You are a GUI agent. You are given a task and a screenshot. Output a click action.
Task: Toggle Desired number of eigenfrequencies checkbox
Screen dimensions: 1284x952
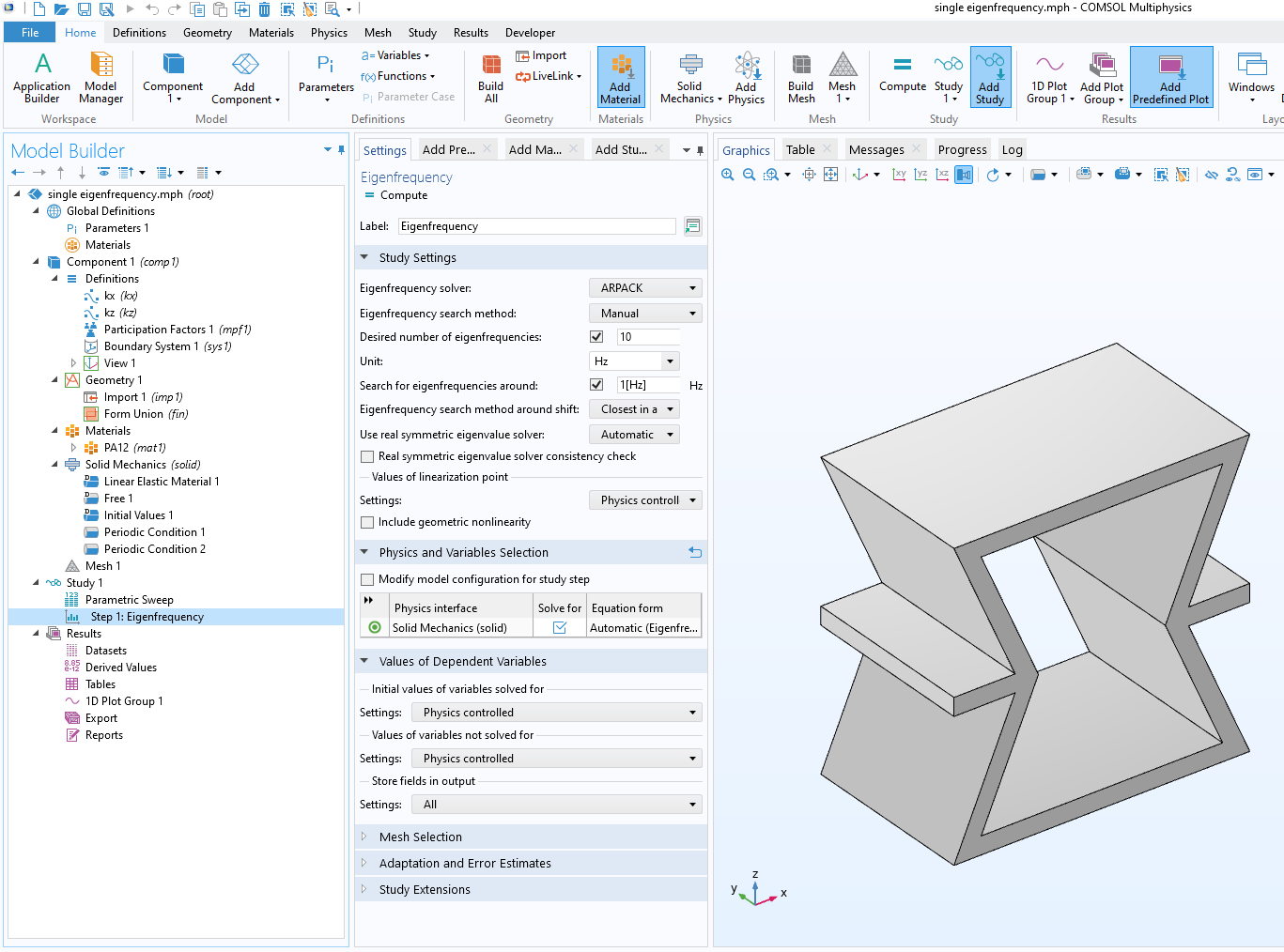596,337
